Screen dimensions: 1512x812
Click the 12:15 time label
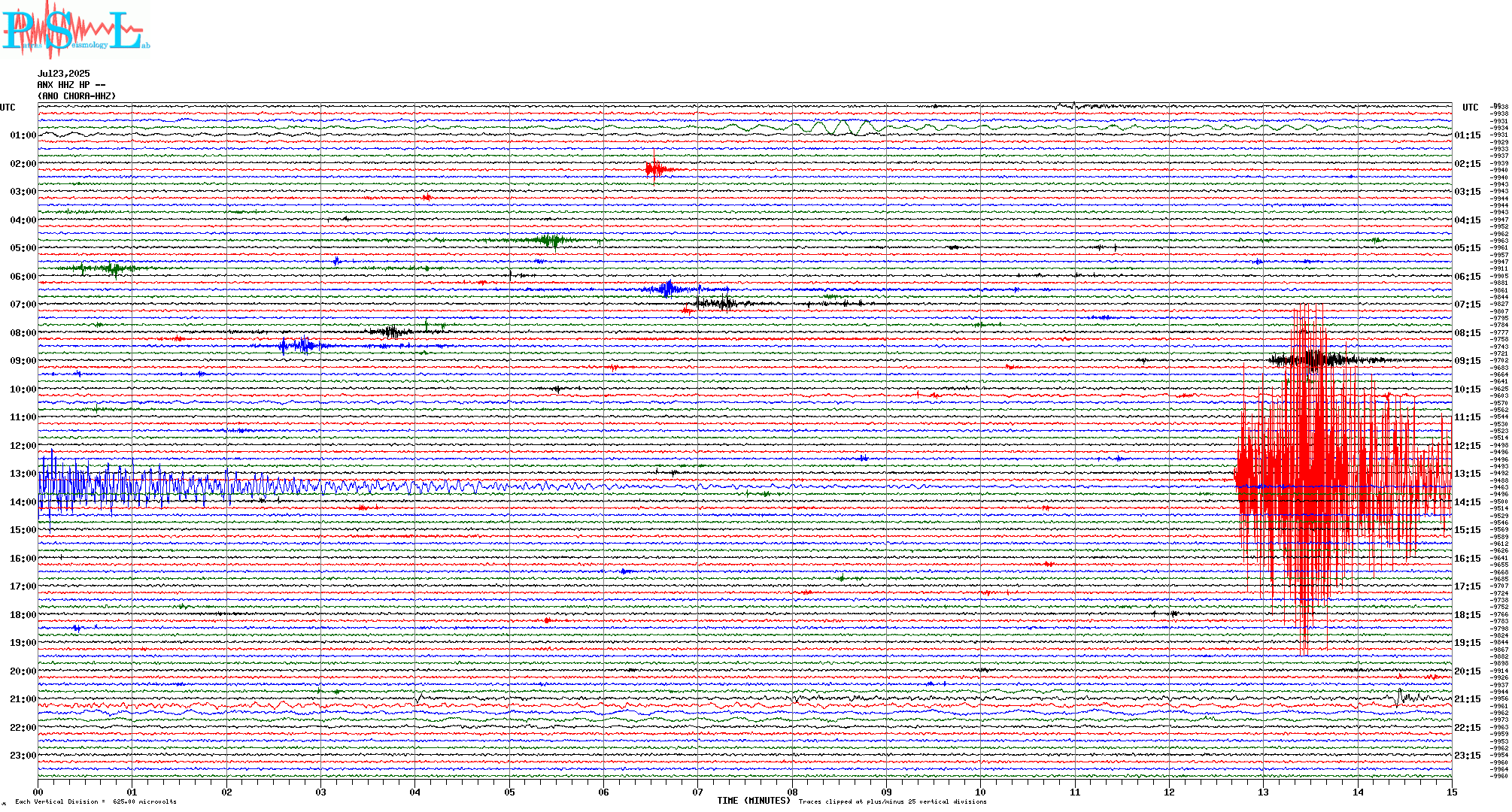coord(1468,446)
